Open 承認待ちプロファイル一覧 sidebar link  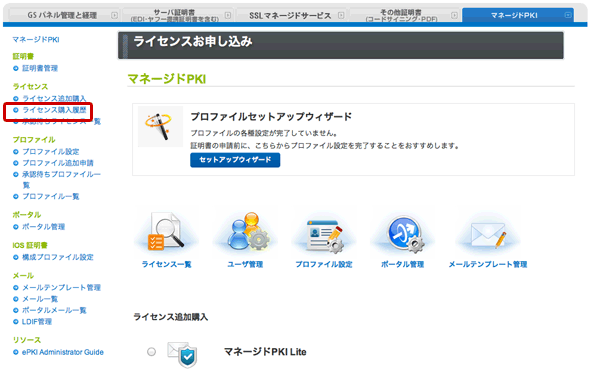[61, 180]
